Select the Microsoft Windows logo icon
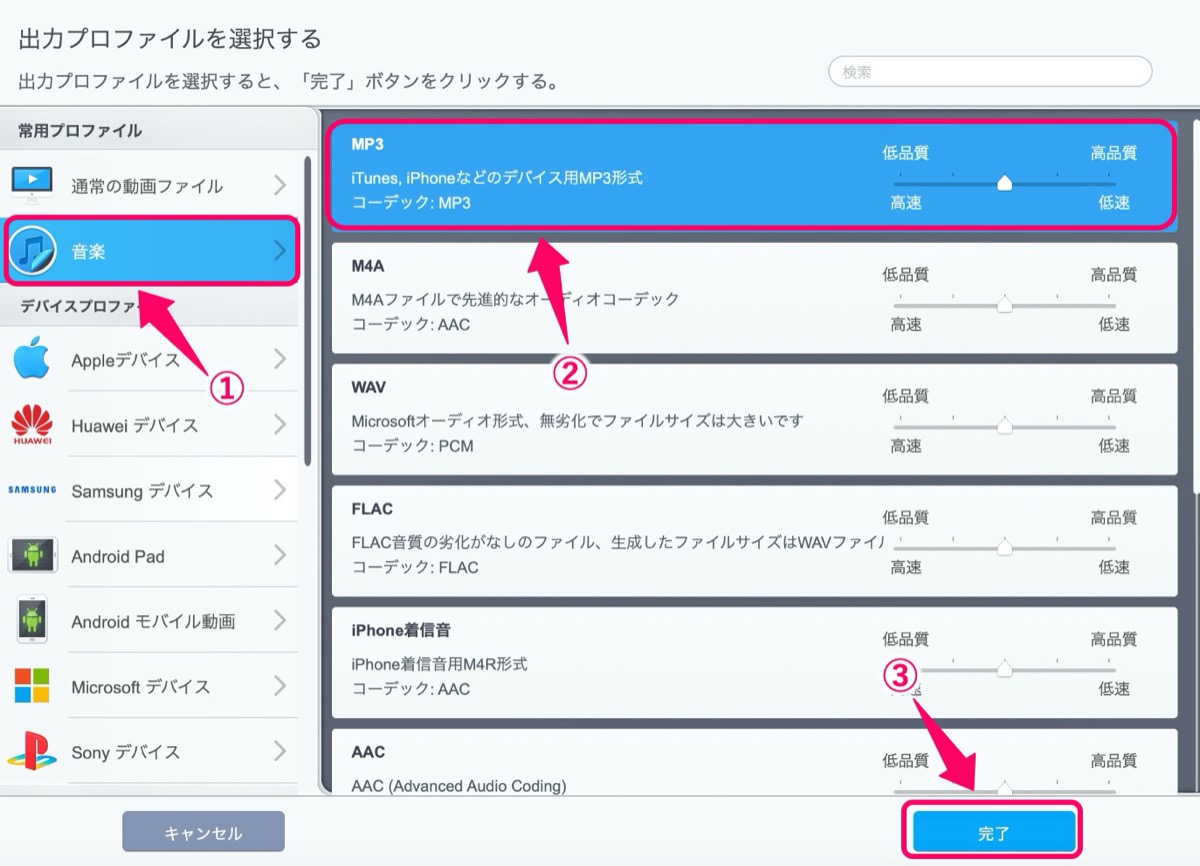This screenshot has height=866, width=1200. (x=32, y=686)
